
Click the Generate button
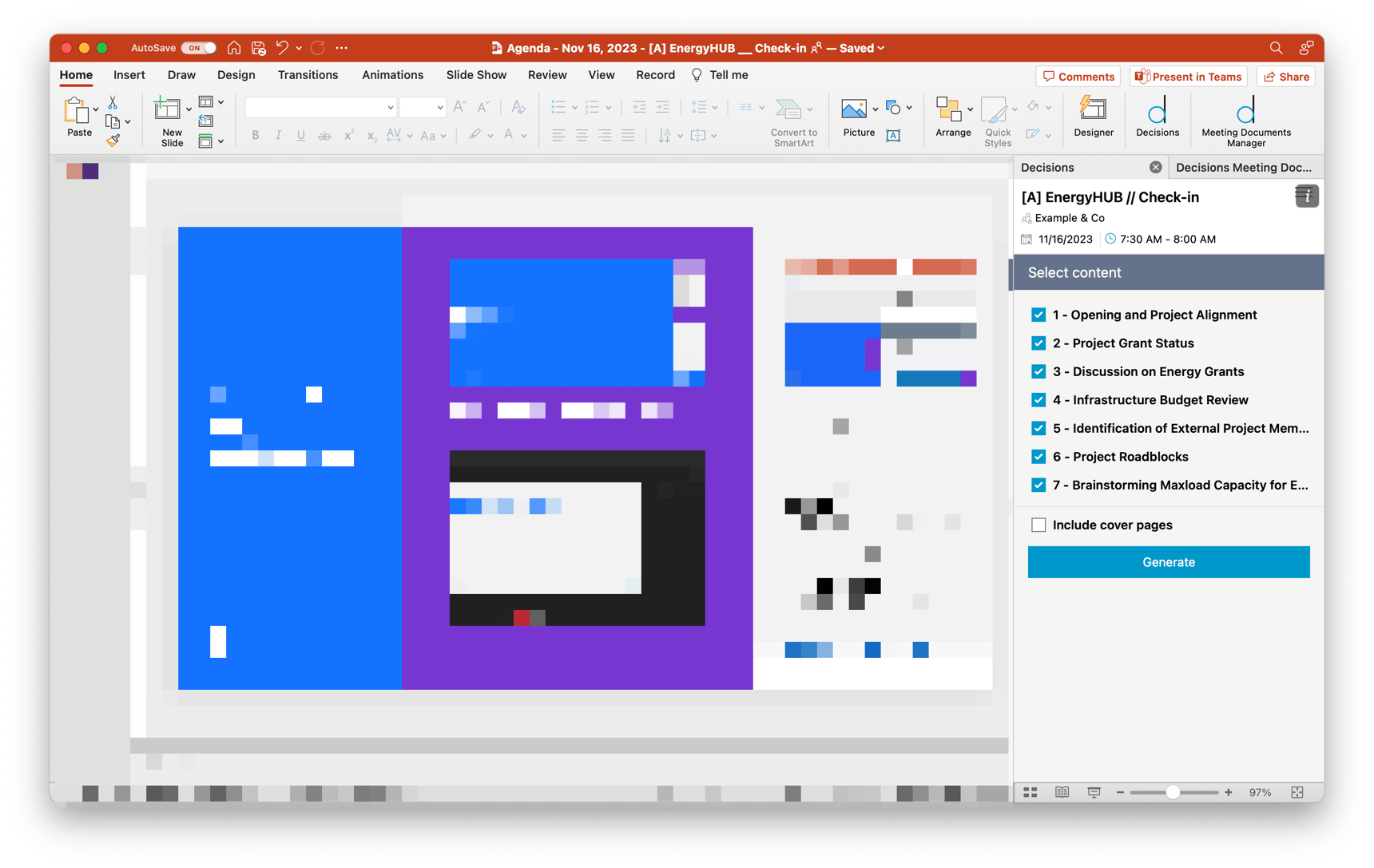click(1168, 561)
